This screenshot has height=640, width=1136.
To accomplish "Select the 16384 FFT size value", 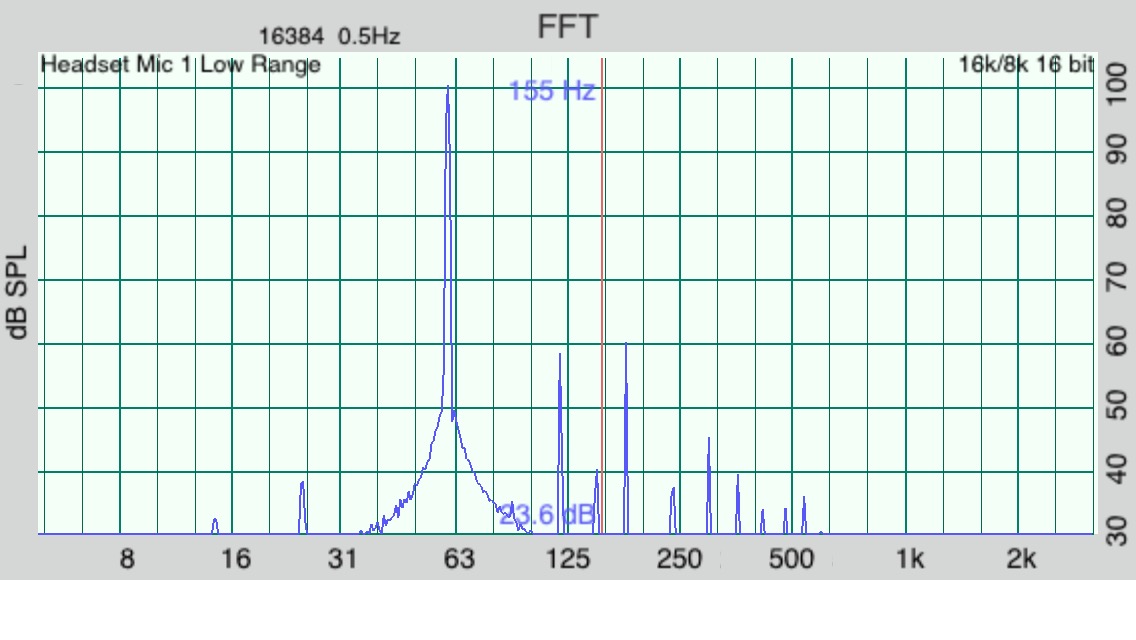I will (291, 36).
